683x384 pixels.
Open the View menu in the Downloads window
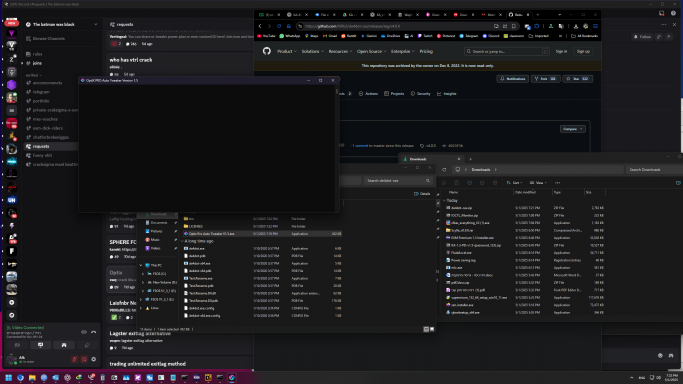pyautogui.click(x=538, y=183)
